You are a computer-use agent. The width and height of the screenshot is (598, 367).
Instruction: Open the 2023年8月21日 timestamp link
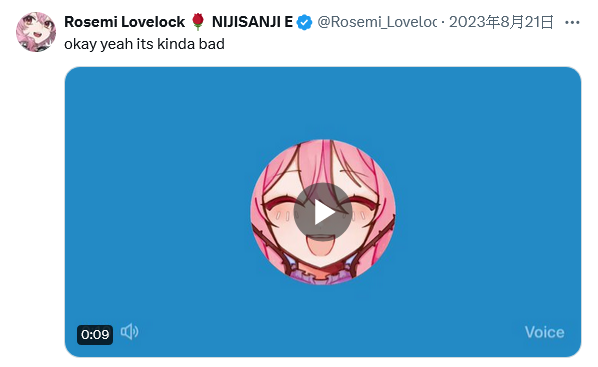click(x=501, y=22)
